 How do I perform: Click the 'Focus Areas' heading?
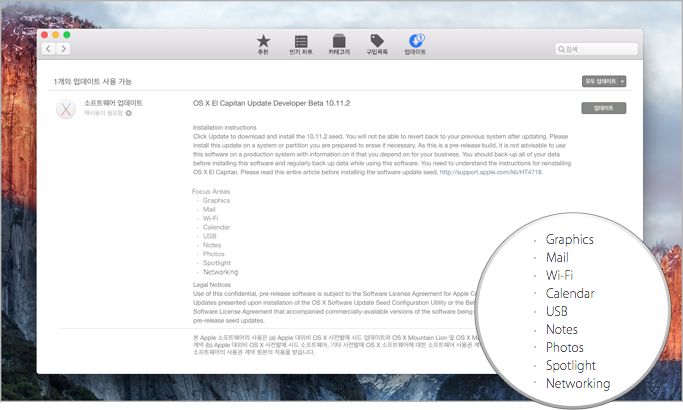point(211,191)
